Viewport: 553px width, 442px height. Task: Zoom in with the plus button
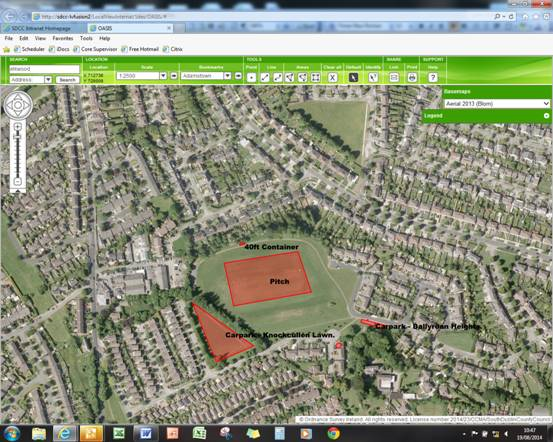tap(18, 126)
